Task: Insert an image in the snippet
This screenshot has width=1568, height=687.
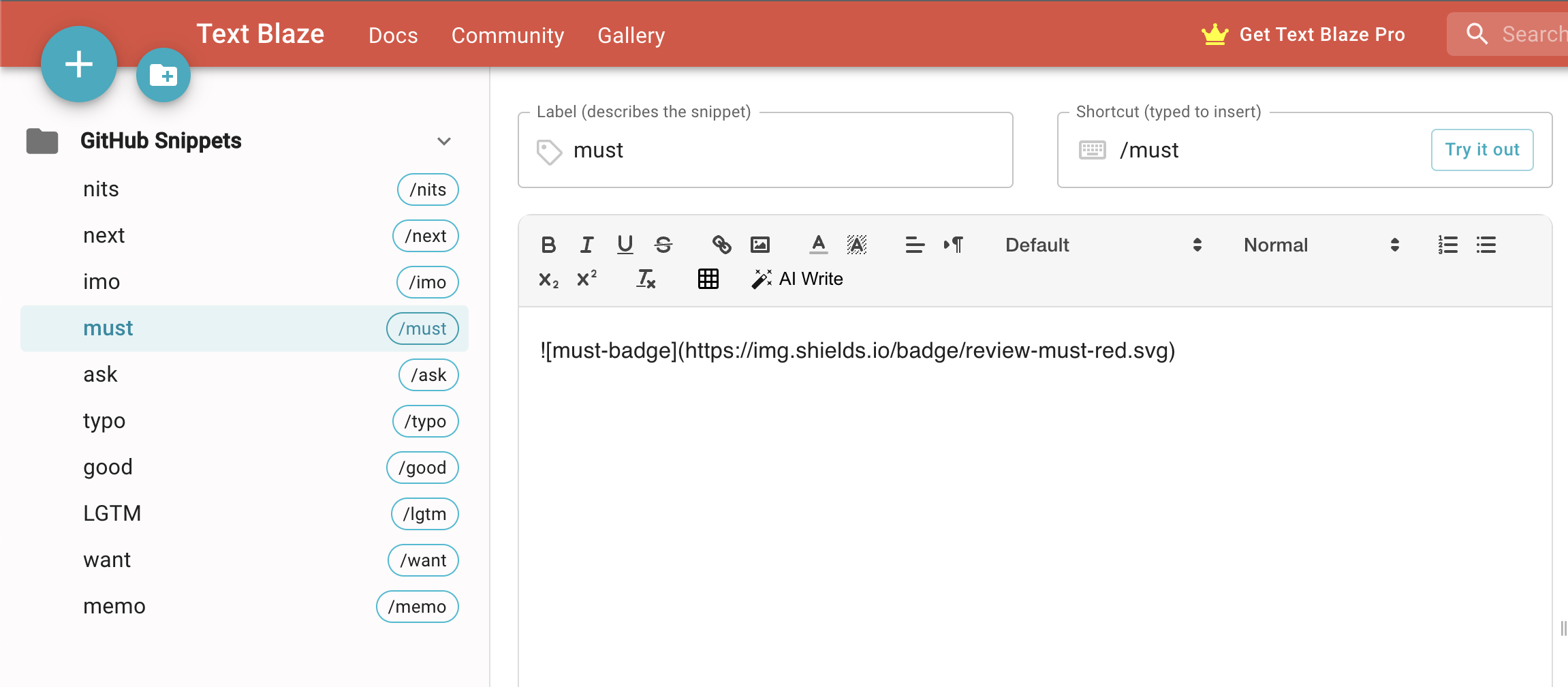Action: coord(759,245)
